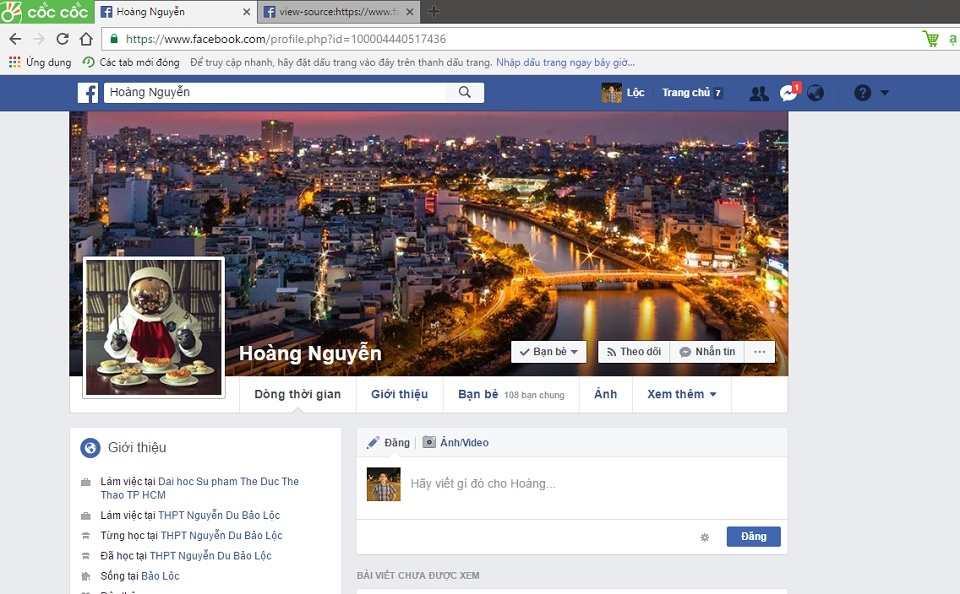Open THPT Nguyễn Du Bảo Lộc in Đã học tại row

211,556
